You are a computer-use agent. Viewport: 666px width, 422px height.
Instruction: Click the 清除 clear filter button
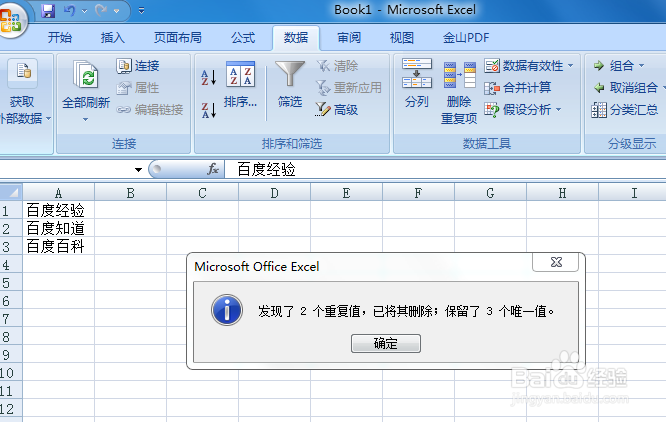(338, 65)
